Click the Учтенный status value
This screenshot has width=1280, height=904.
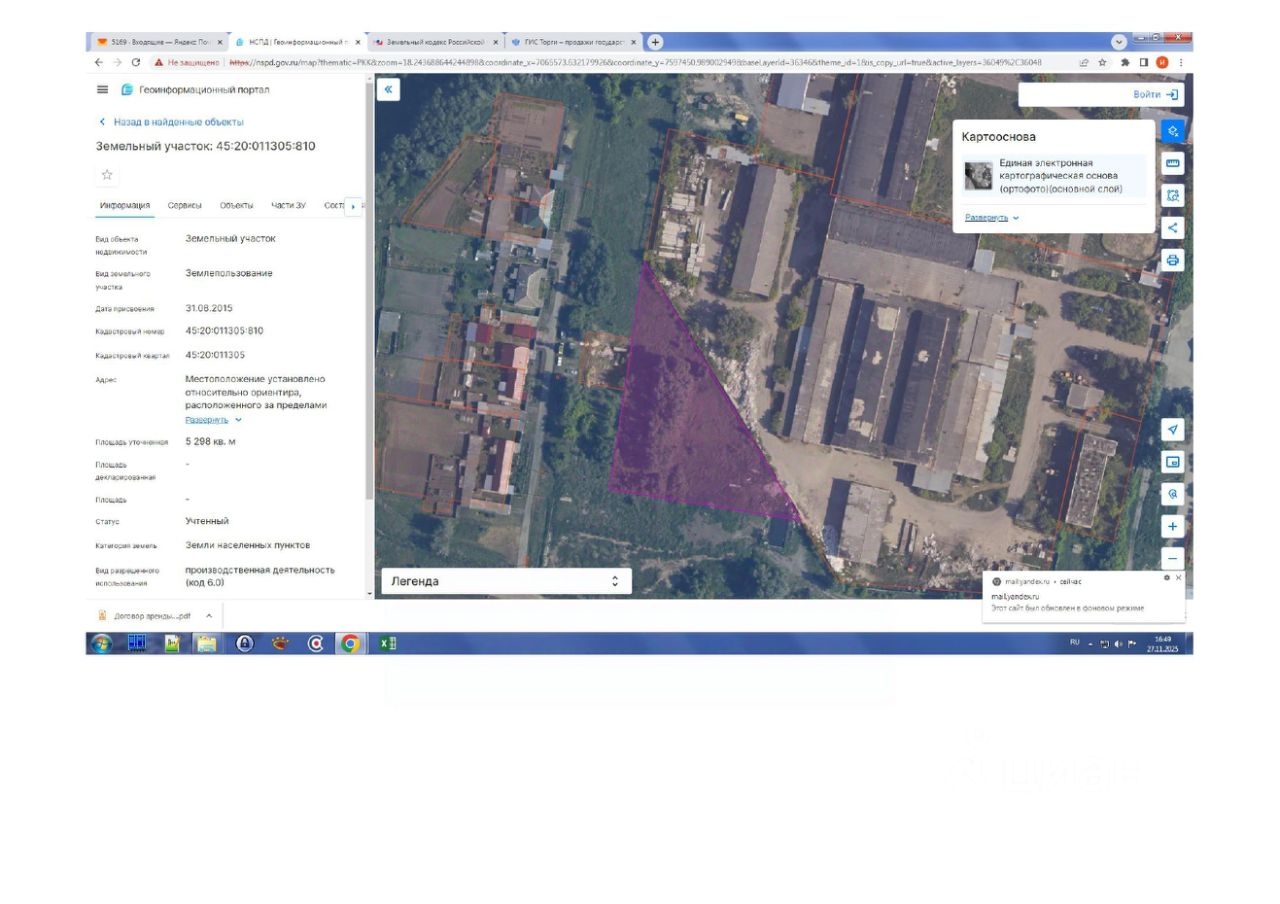[x=207, y=521]
